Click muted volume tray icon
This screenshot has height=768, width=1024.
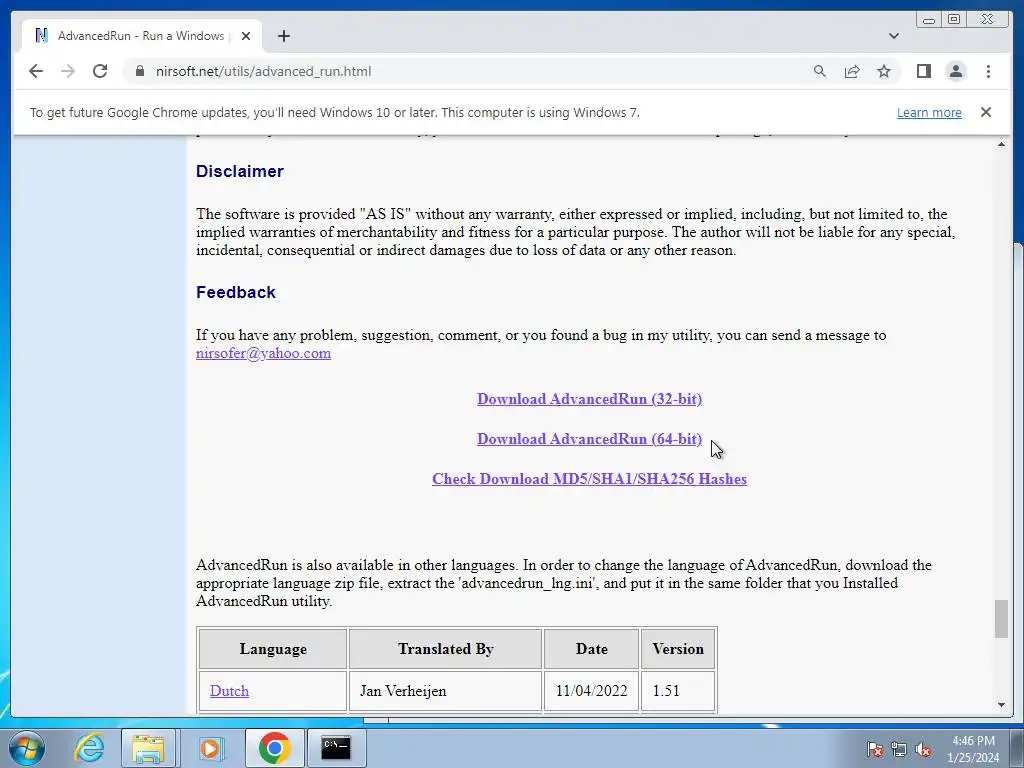click(923, 749)
